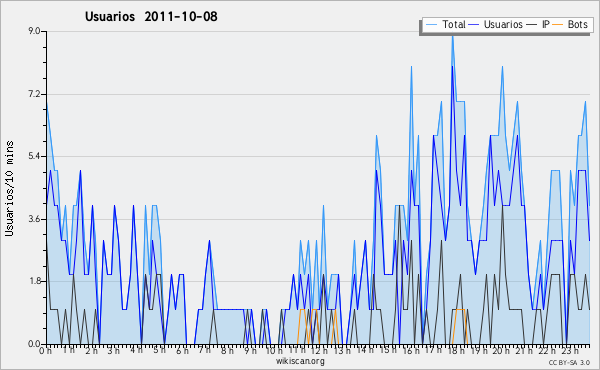Image resolution: width=600 pixels, height=370 pixels.
Task: Click the Total peak at 18 h
Action: 453,35
